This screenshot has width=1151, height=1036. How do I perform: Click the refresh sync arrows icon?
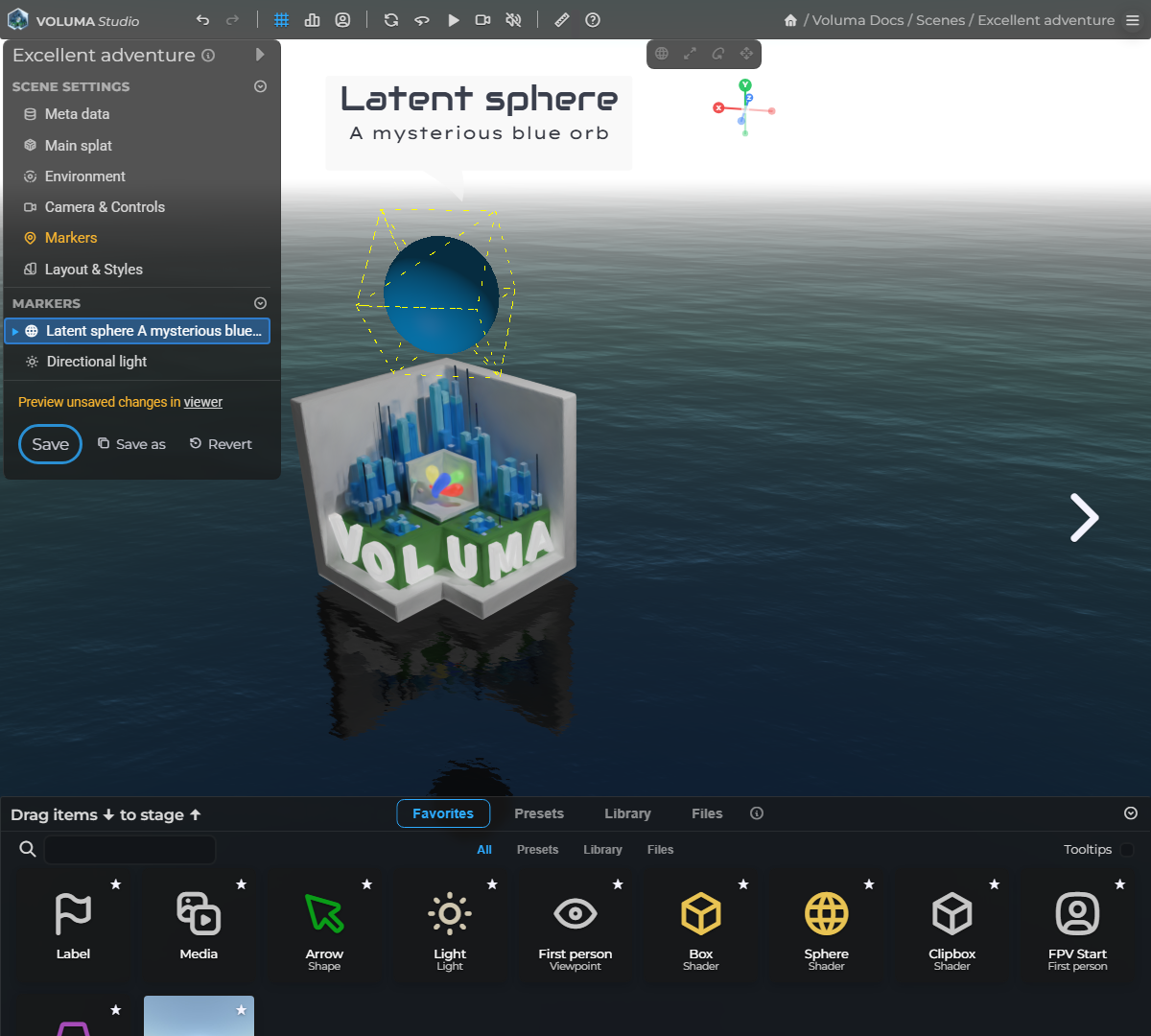[x=391, y=20]
